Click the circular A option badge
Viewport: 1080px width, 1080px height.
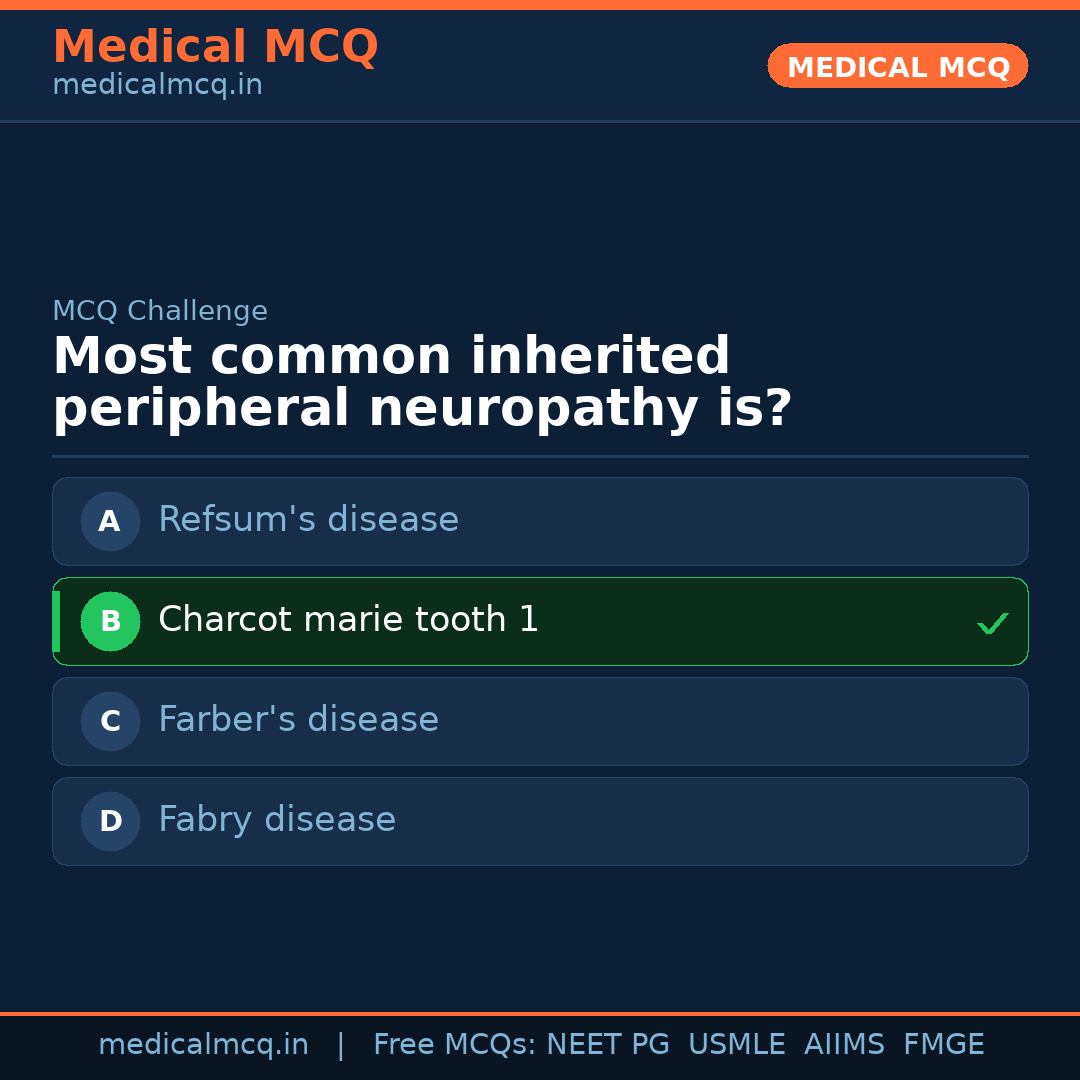(x=110, y=521)
